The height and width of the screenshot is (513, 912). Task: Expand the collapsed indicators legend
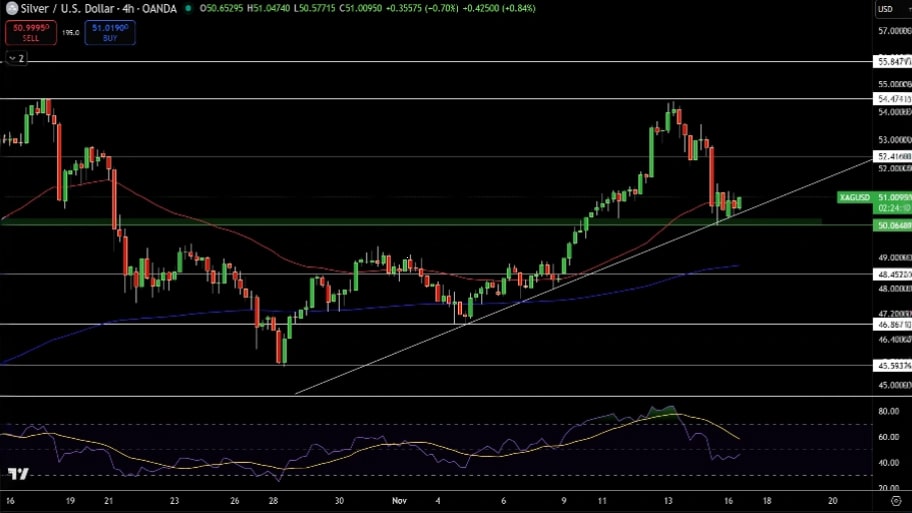15,59
